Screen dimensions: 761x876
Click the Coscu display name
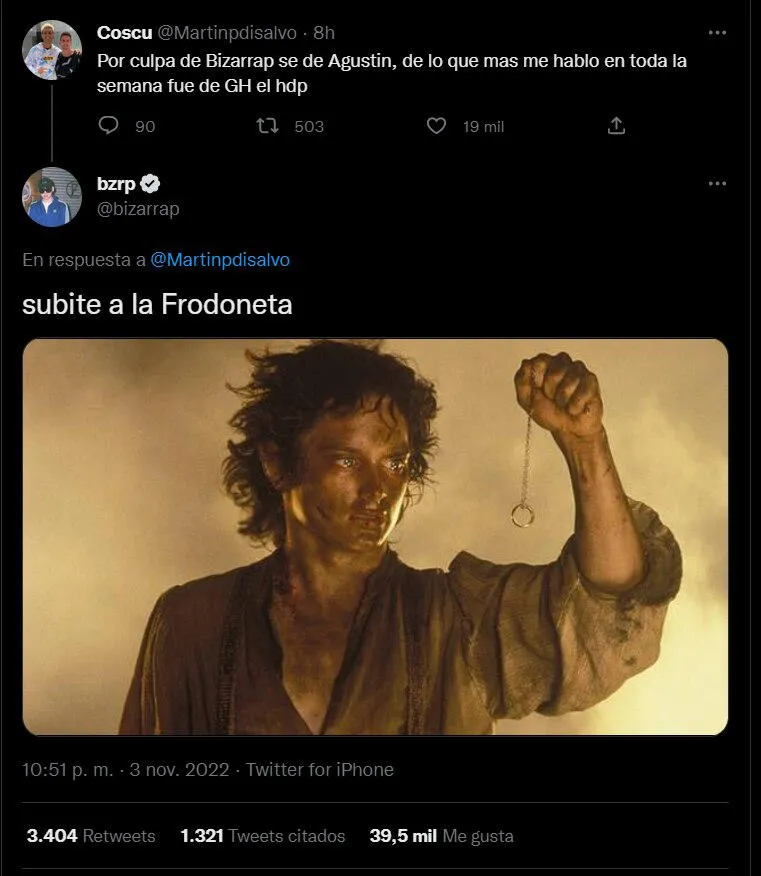coord(124,33)
